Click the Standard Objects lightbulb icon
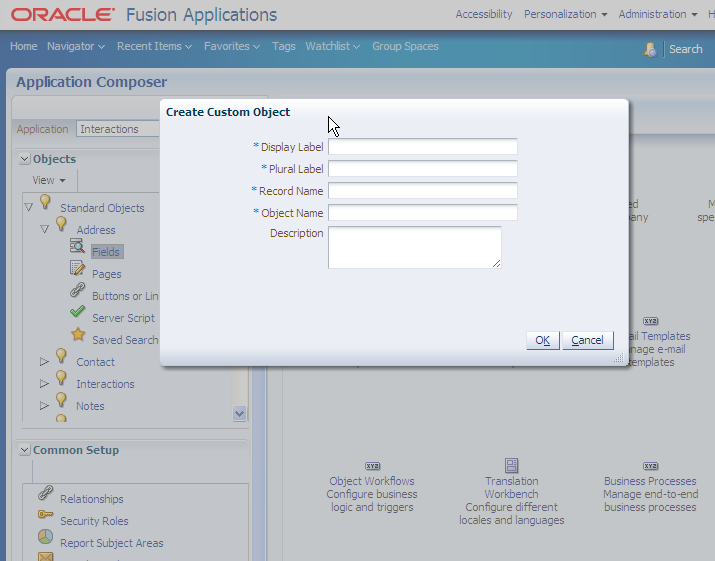 (x=45, y=202)
